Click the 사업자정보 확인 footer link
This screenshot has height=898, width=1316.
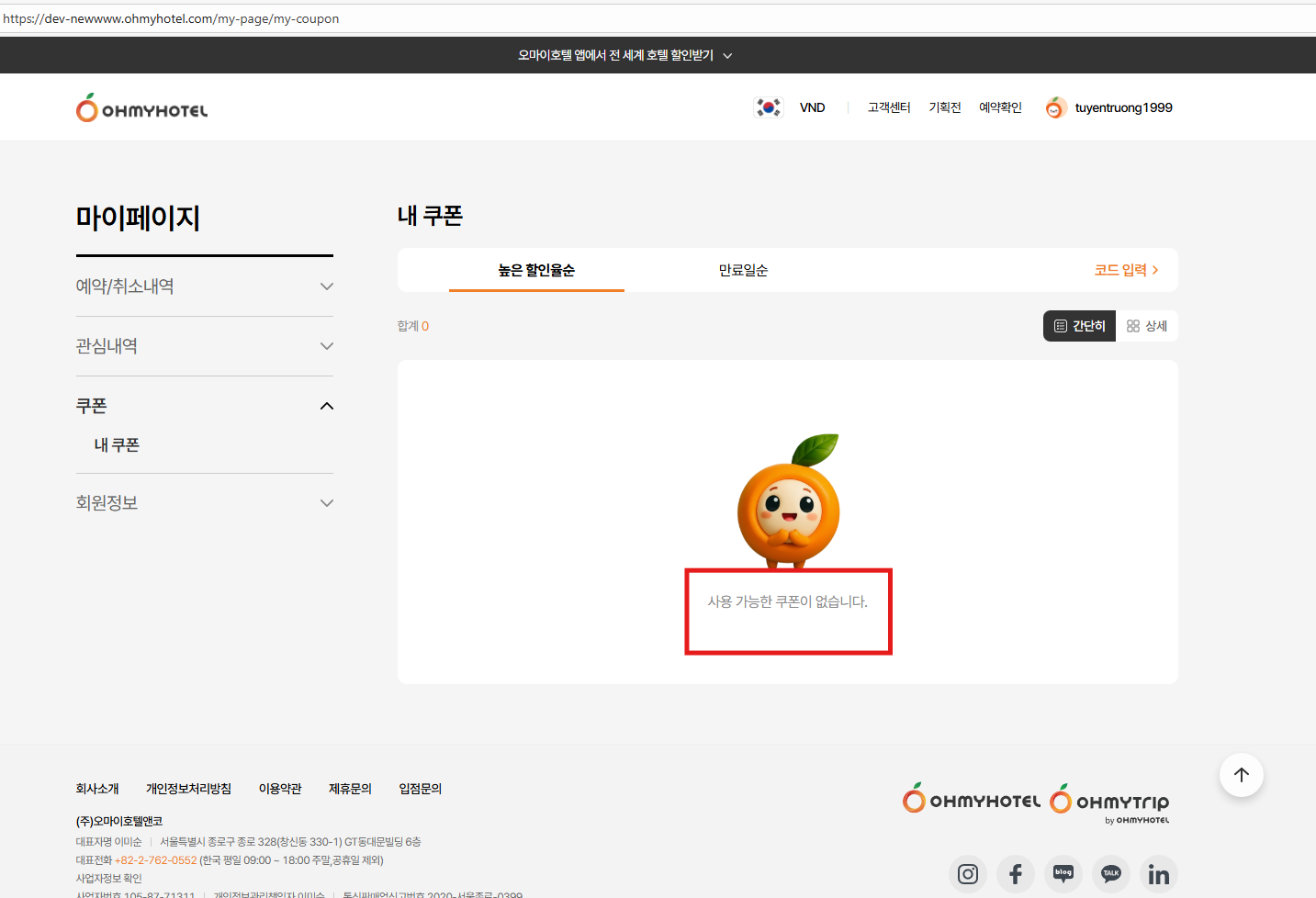pos(108,879)
